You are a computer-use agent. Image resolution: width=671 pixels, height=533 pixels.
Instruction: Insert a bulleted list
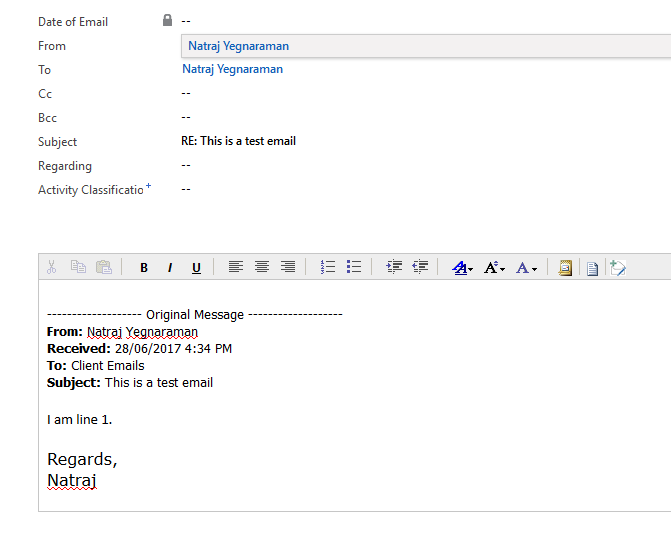(354, 267)
